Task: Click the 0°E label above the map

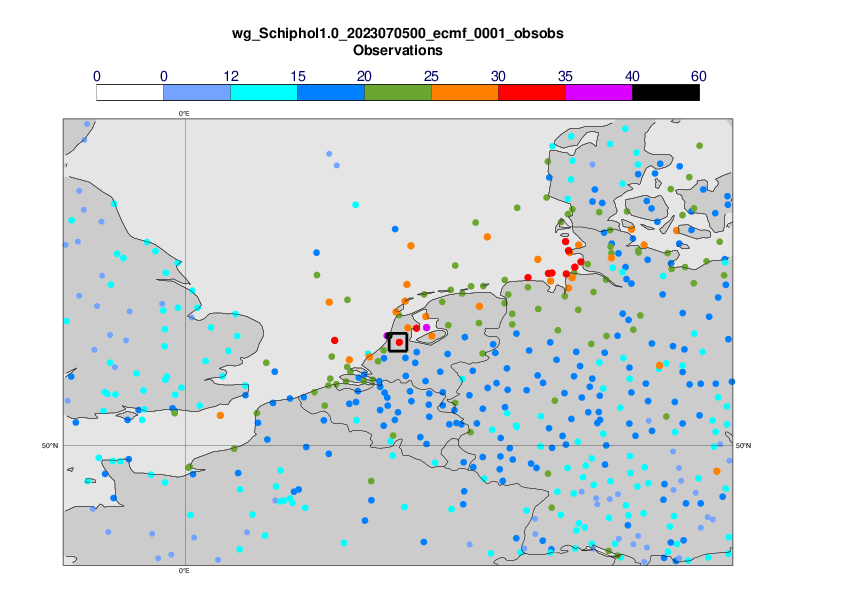Action: (184, 114)
